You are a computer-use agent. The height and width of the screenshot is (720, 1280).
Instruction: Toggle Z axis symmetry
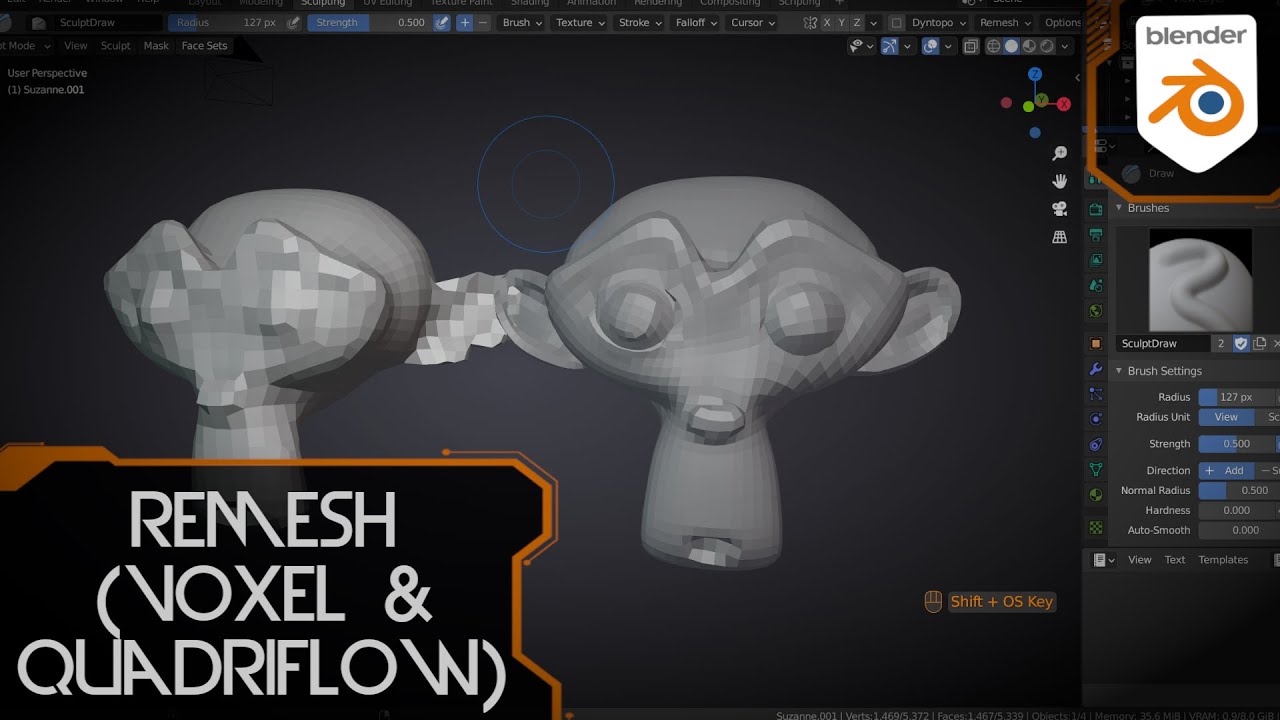click(856, 22)
